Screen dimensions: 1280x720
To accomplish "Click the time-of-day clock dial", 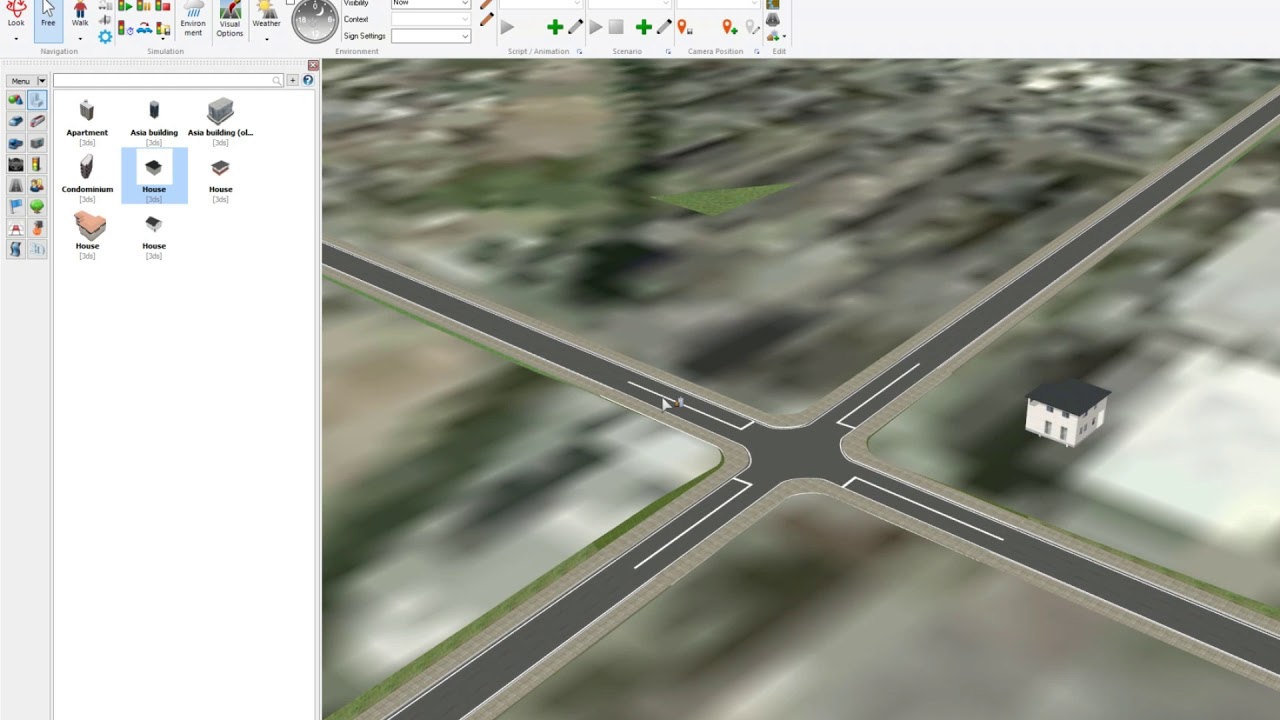I will click(314, 20).
